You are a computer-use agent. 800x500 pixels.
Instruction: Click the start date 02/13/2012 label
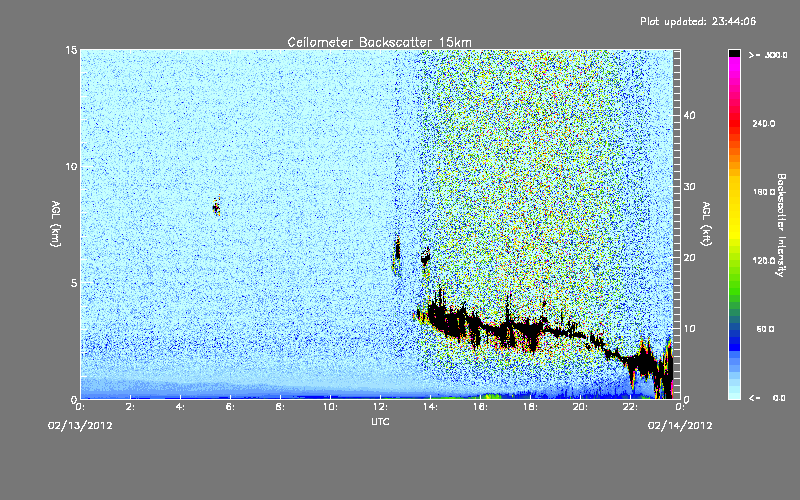tap(80, 426)
